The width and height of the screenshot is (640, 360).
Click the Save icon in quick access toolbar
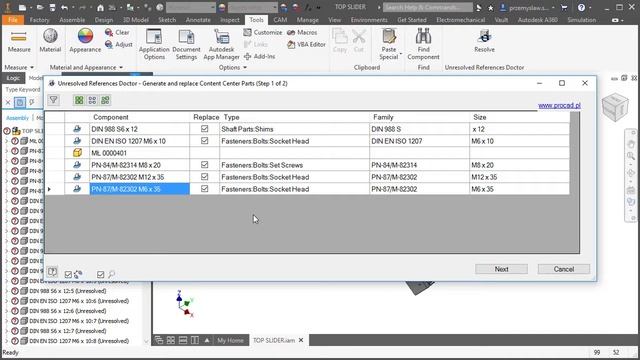[52, 7]
